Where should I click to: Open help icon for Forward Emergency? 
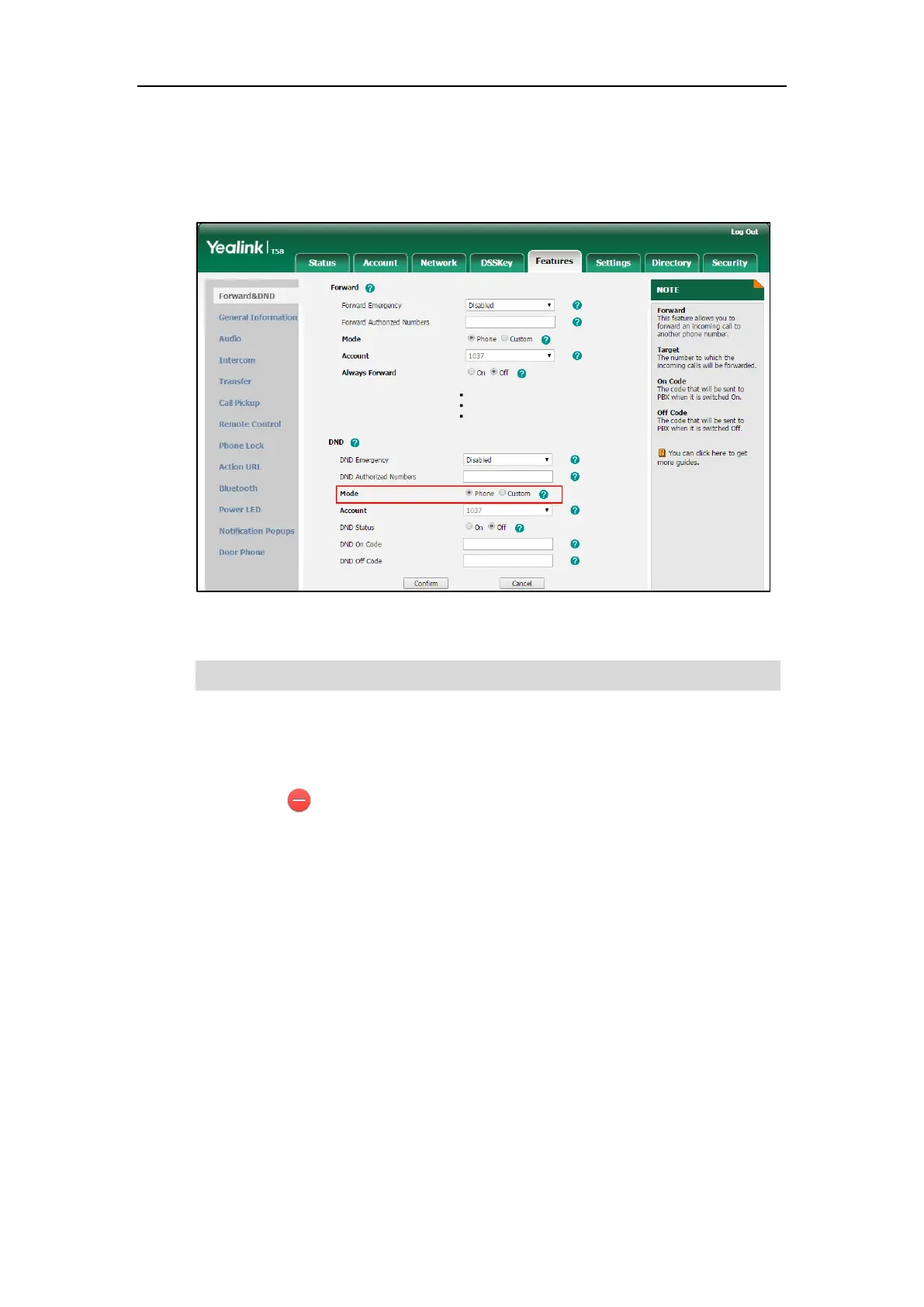point(577,306)
